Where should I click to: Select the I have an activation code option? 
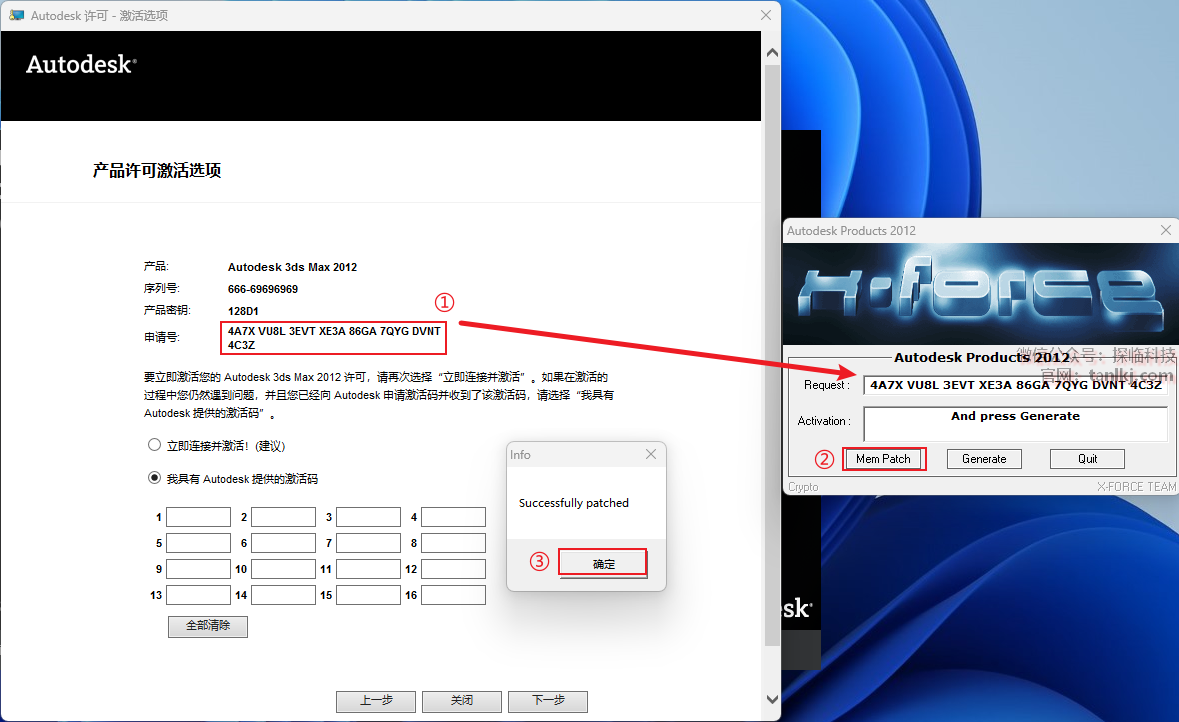(154, 478)
